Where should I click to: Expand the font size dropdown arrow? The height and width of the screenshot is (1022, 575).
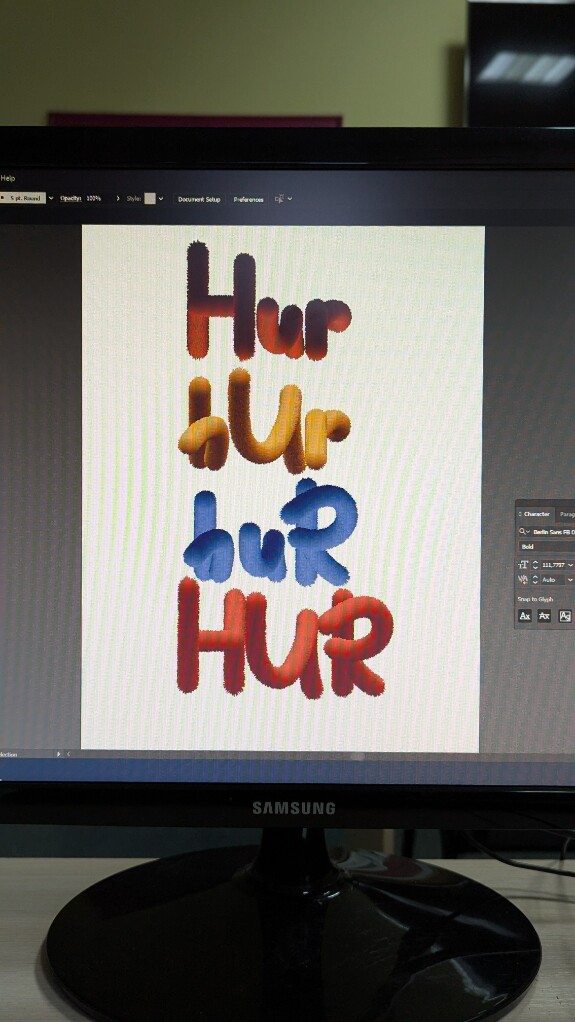[x=570, y=565]
